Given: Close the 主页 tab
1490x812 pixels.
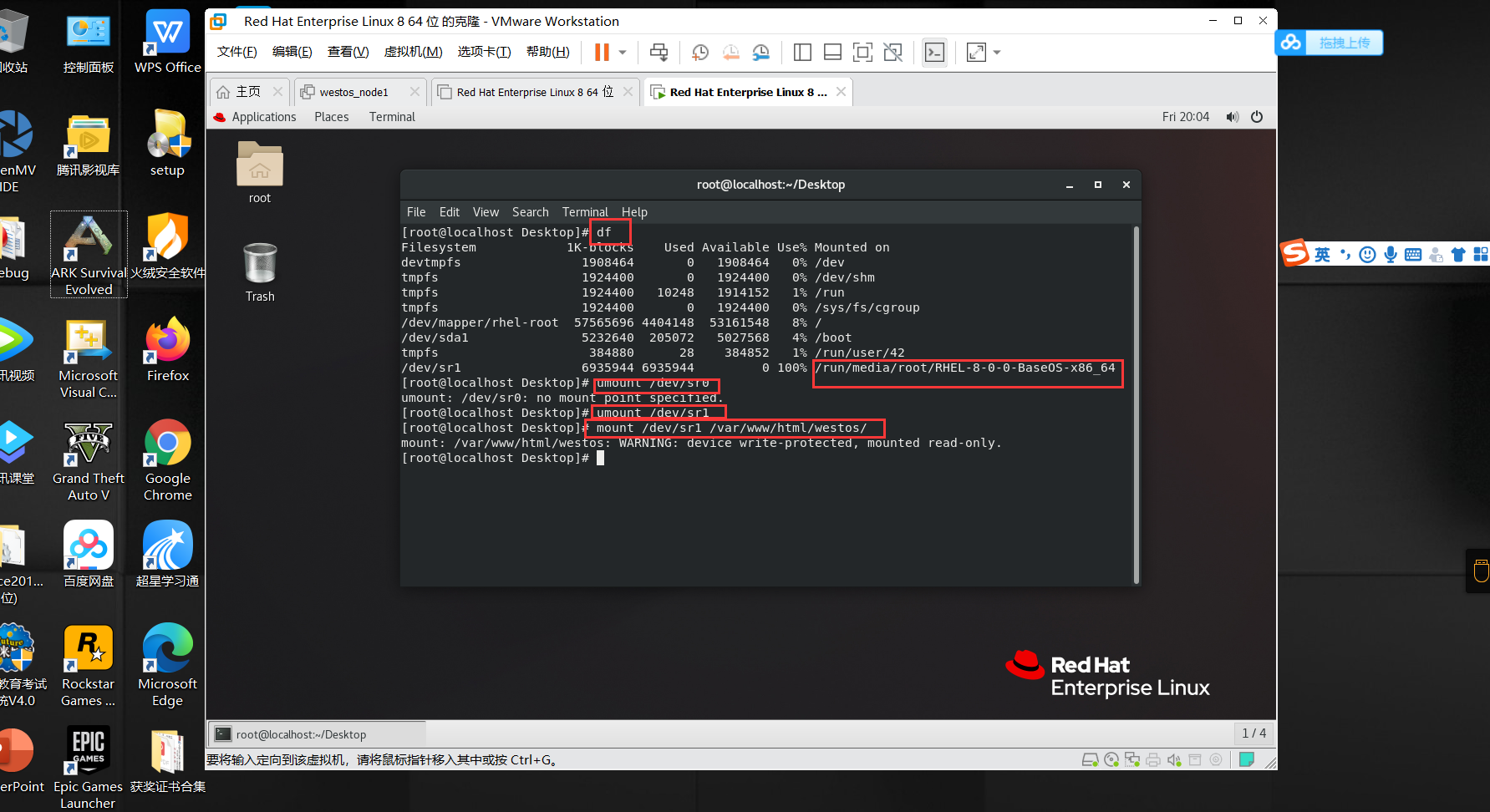Looking at the screenshot, I should pos(277,92).
